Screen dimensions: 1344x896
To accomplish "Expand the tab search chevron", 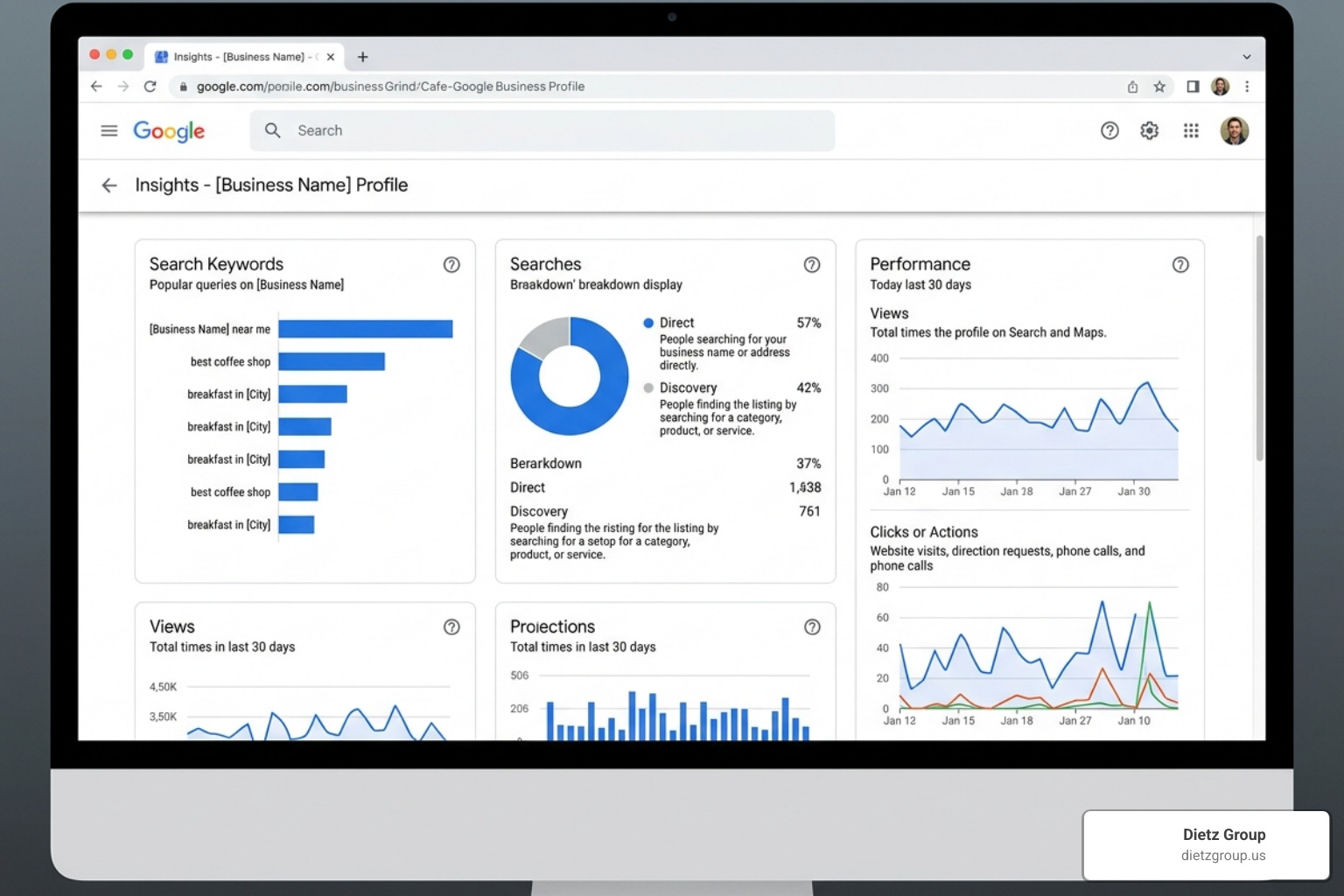I will pyautogui.click(x=1247, y=57).
